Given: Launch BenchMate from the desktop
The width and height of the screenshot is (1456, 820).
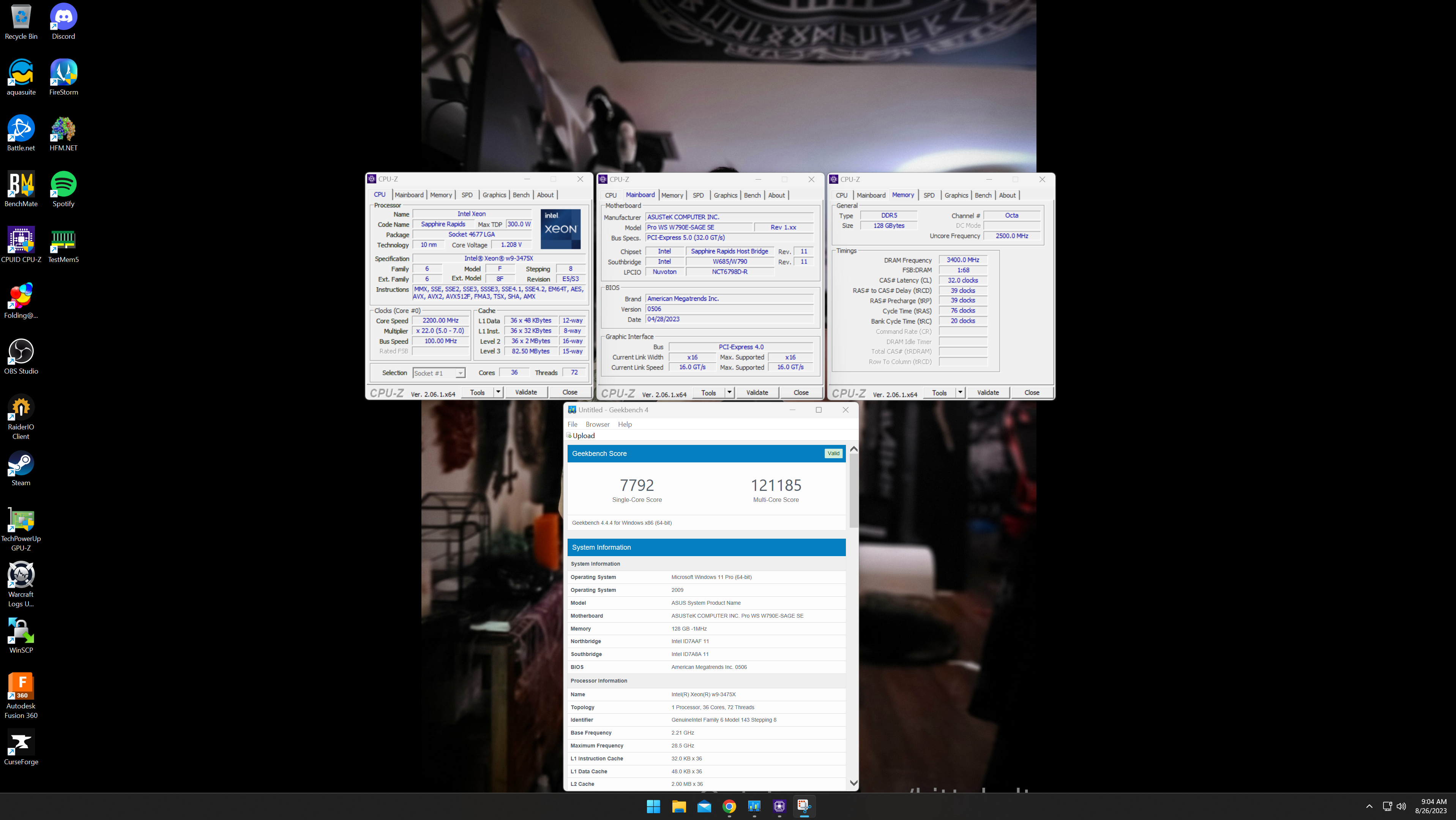Looking at the screenshot, I should [21, 189].
